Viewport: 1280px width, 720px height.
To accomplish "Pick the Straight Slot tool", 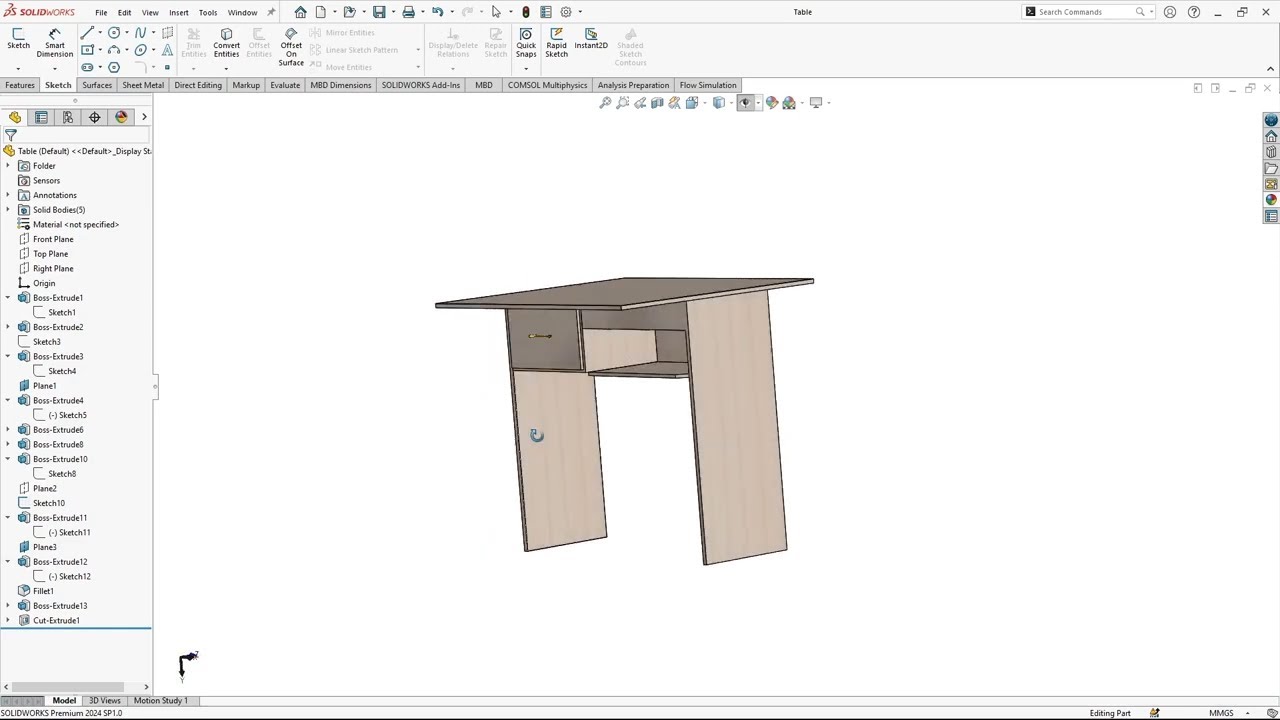I will pyautogui.click(x=87, y=67).
